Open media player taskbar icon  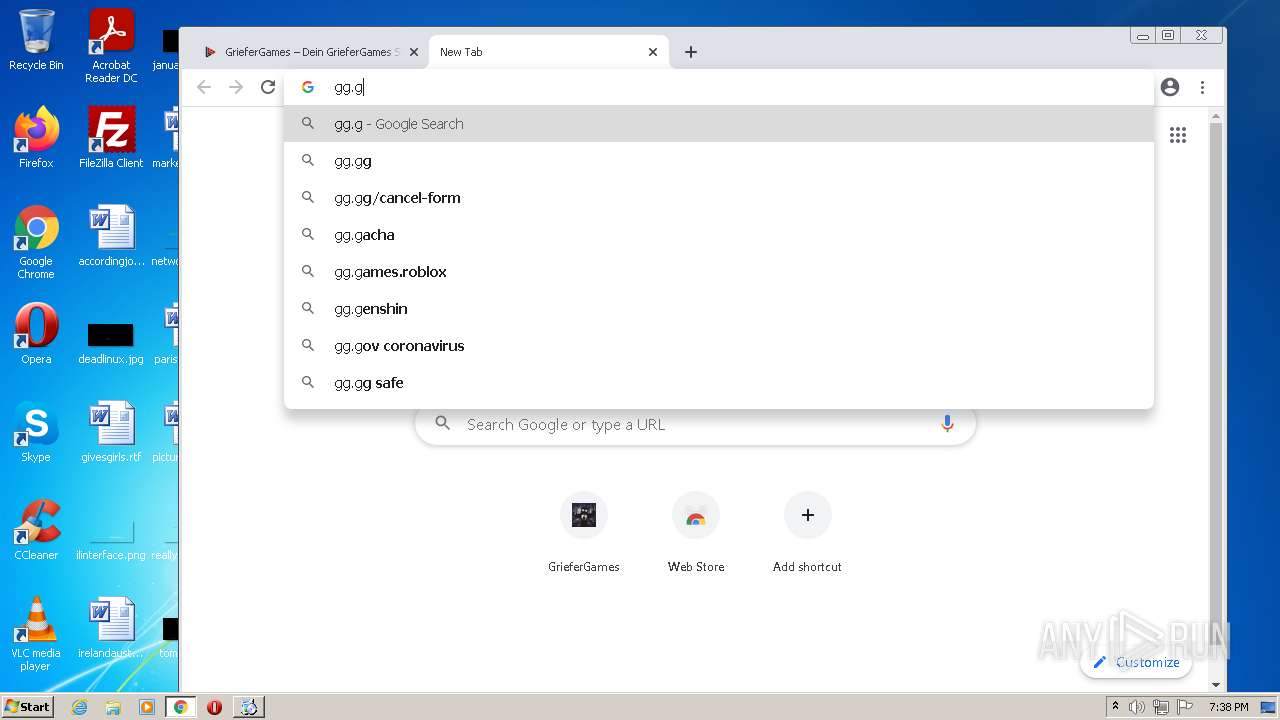tap(147, 707)
